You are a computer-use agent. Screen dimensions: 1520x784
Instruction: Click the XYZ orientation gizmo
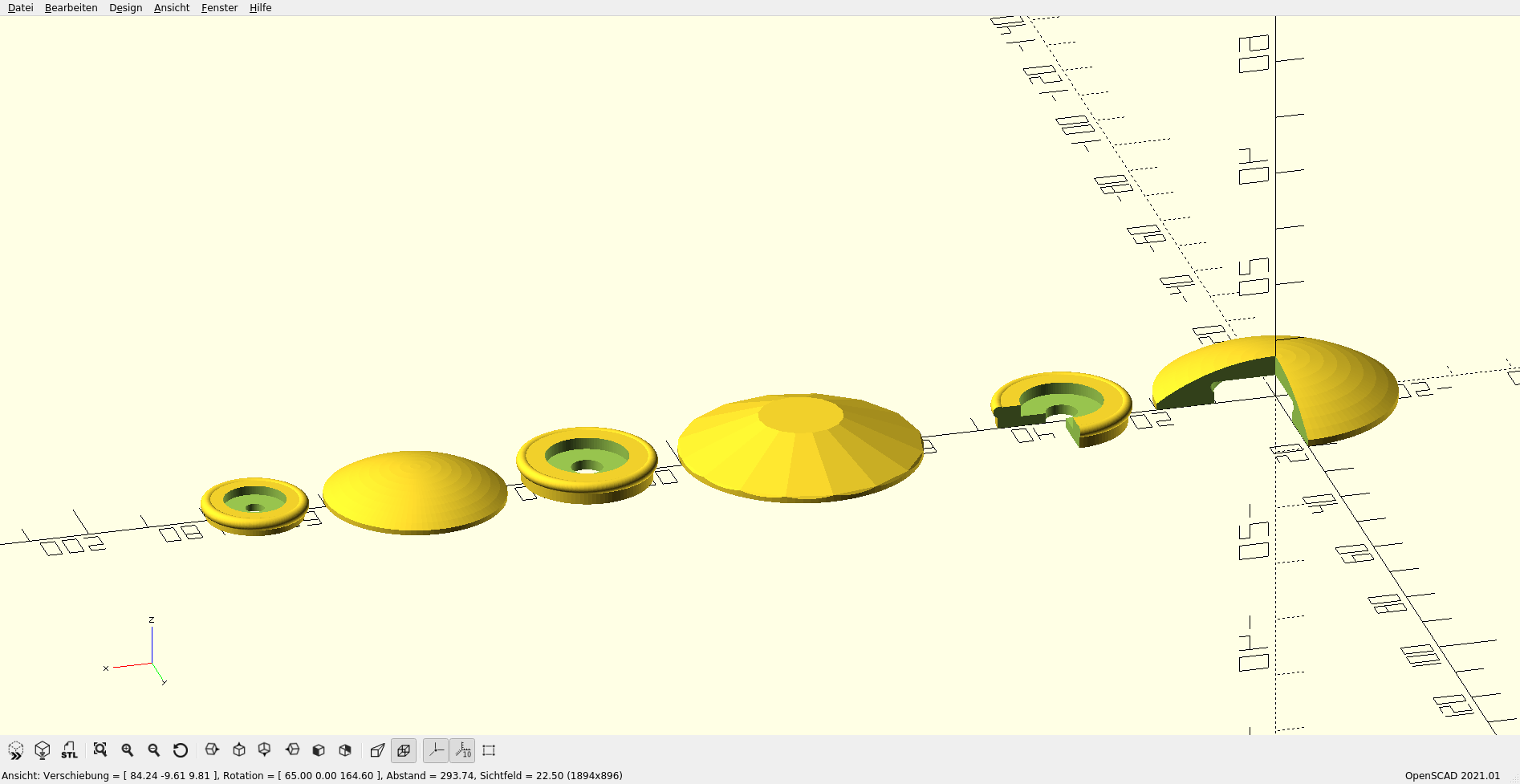click(136, 652)
